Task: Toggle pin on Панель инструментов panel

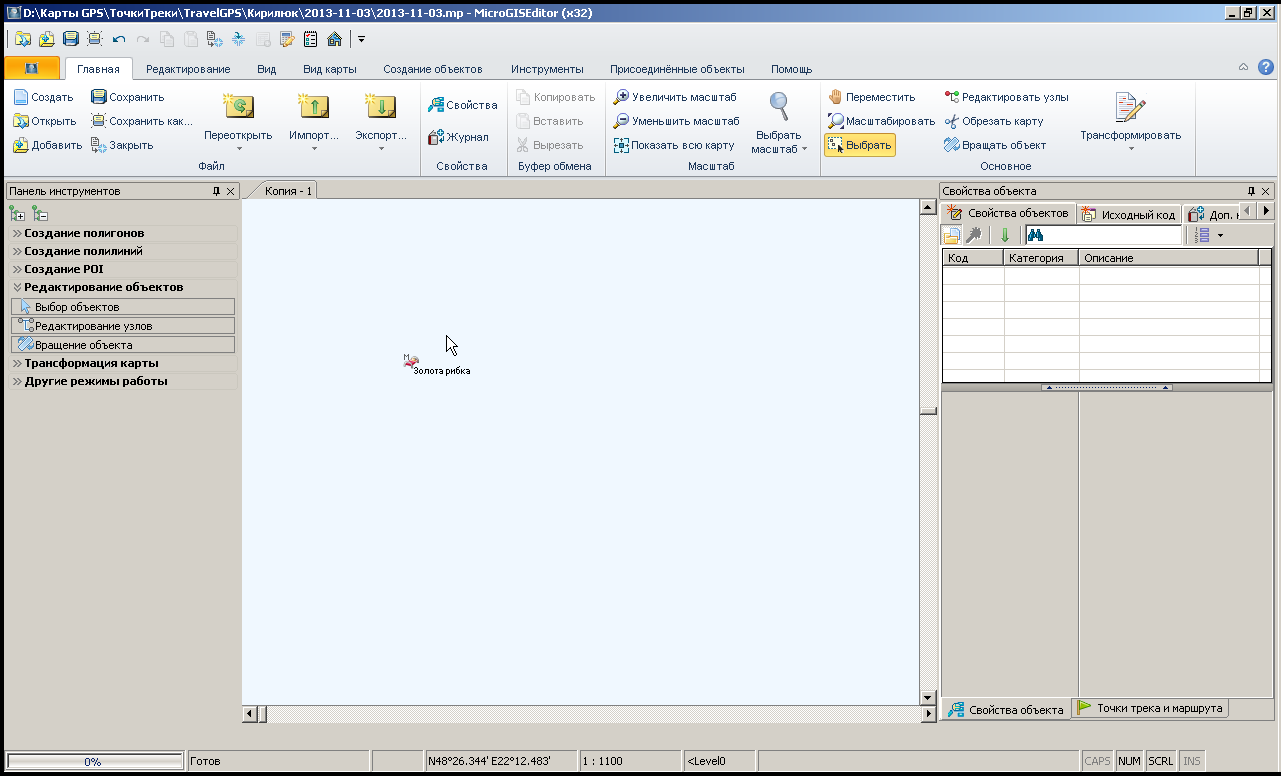Action: 216,191
